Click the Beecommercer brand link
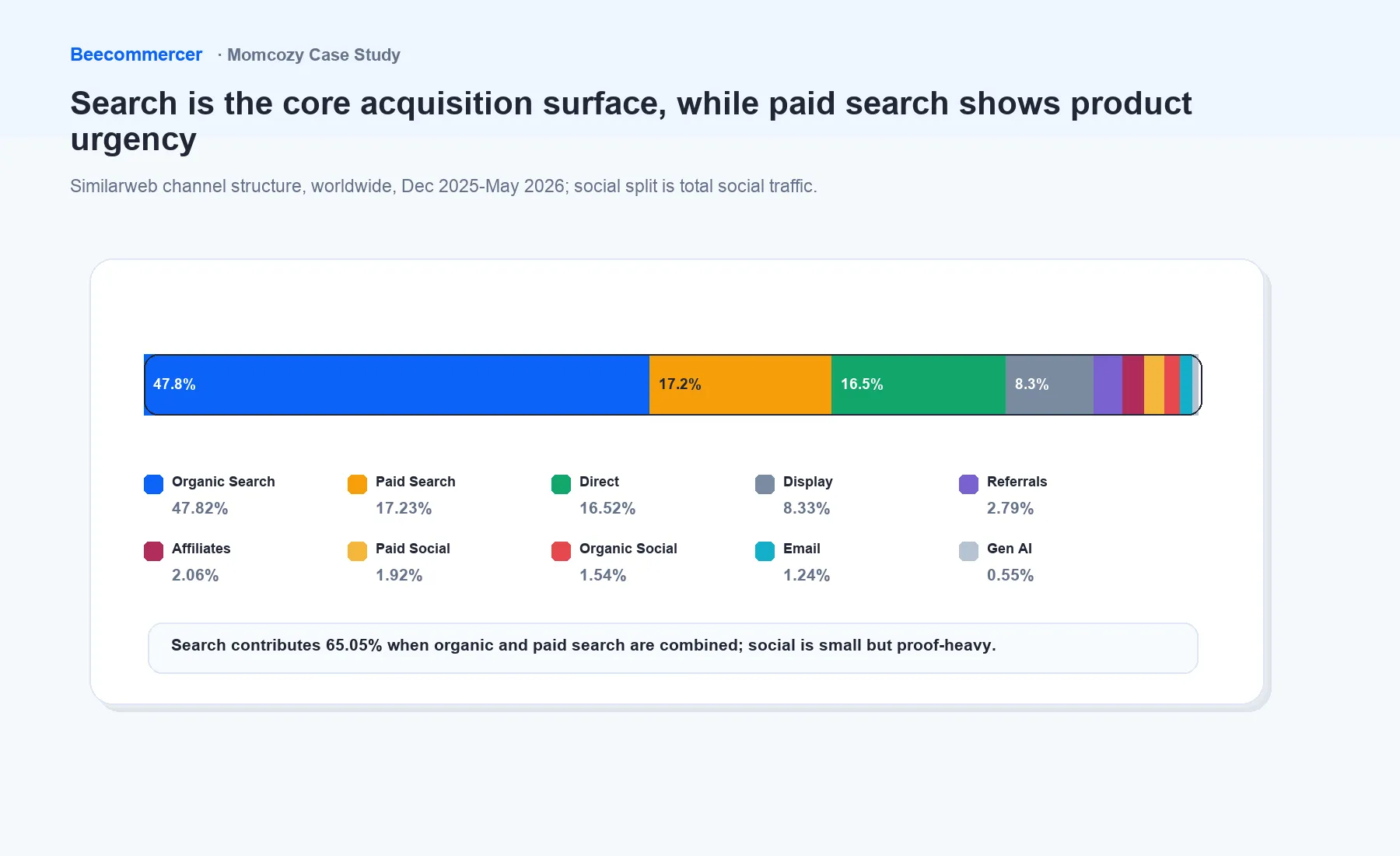Viewport: 1400px width, 856px height. point(136,54)
